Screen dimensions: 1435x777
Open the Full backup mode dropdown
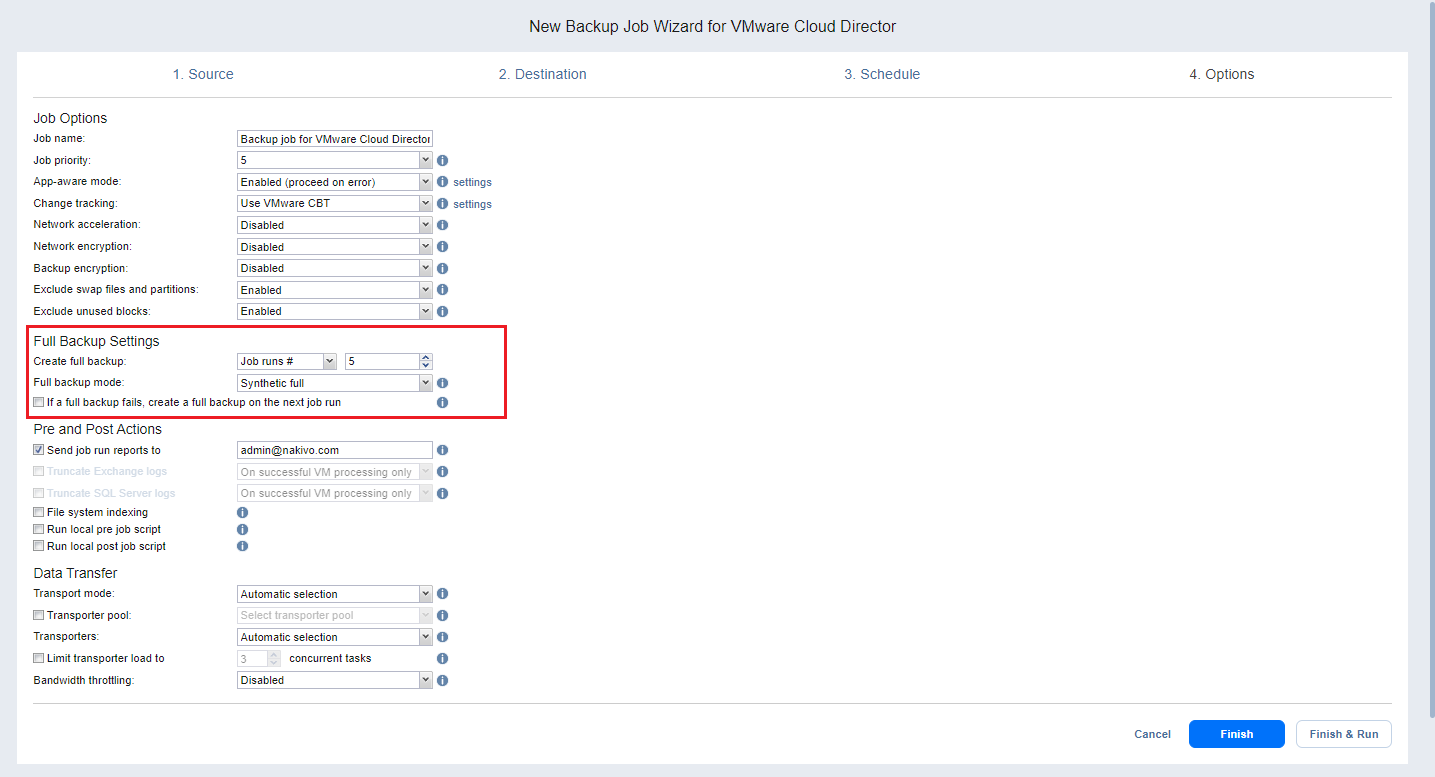coord(334,383)
